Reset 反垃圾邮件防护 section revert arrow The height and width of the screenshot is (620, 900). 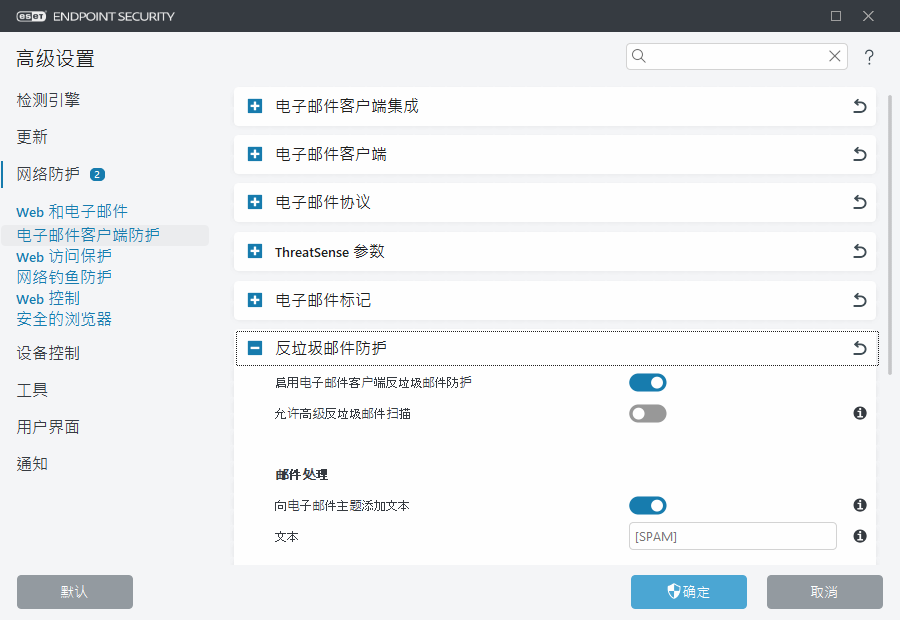859,348
